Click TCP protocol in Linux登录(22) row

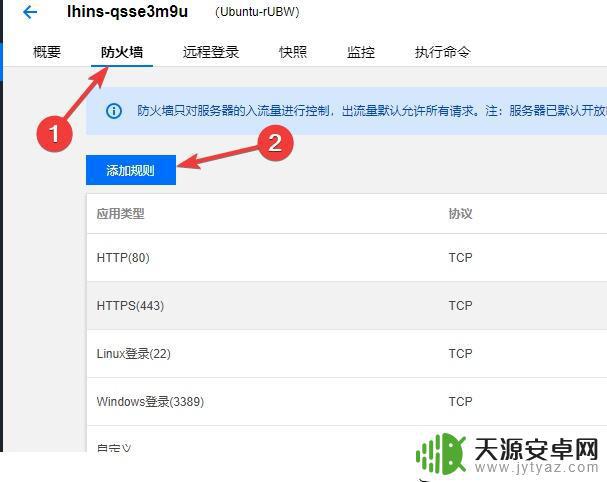click(460, 353)
